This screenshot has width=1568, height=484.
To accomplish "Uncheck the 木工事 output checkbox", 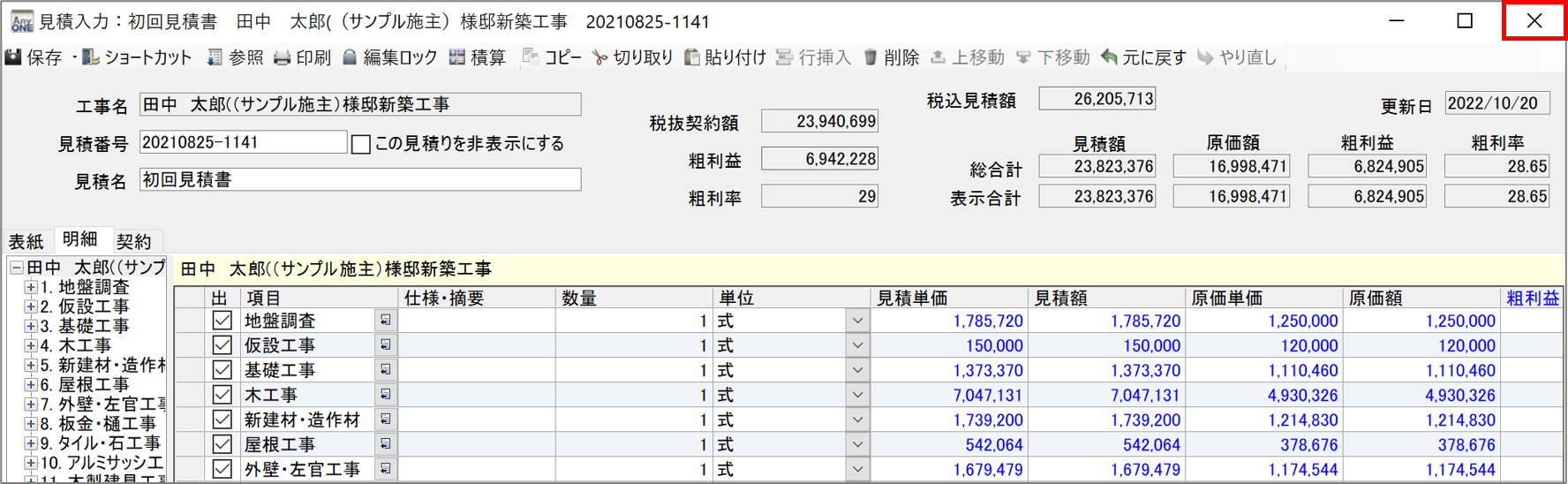I will (222, 395).
